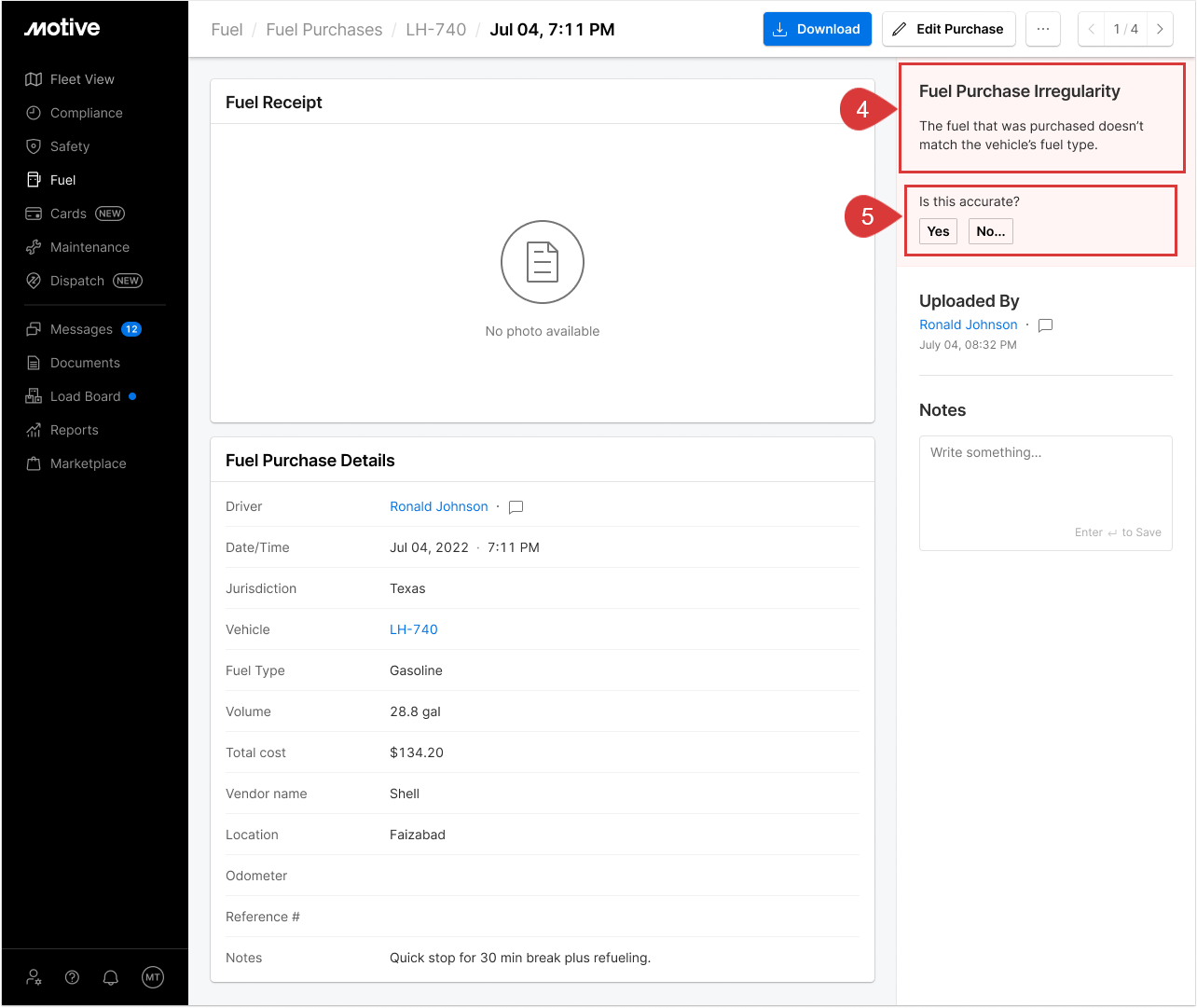Open LH-740 breadcrumb link
The width and height of the screenshot is (1197, 1008).
[x=436, y=30]
